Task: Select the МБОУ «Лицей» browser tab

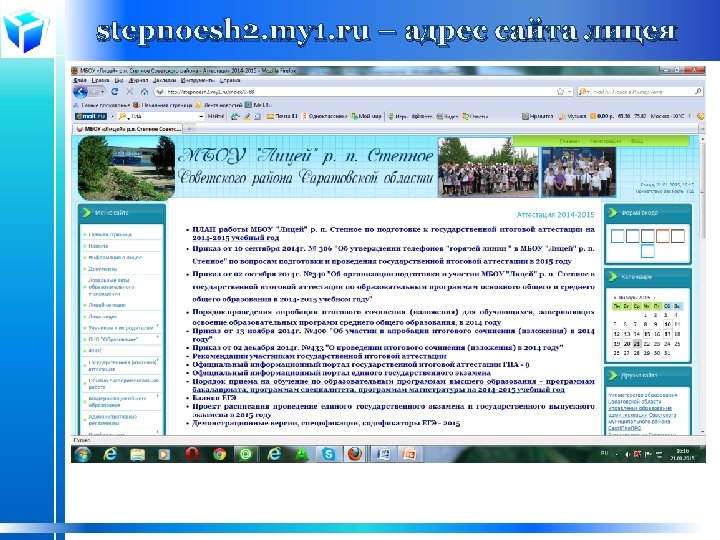Action: [x=129, y=129]
